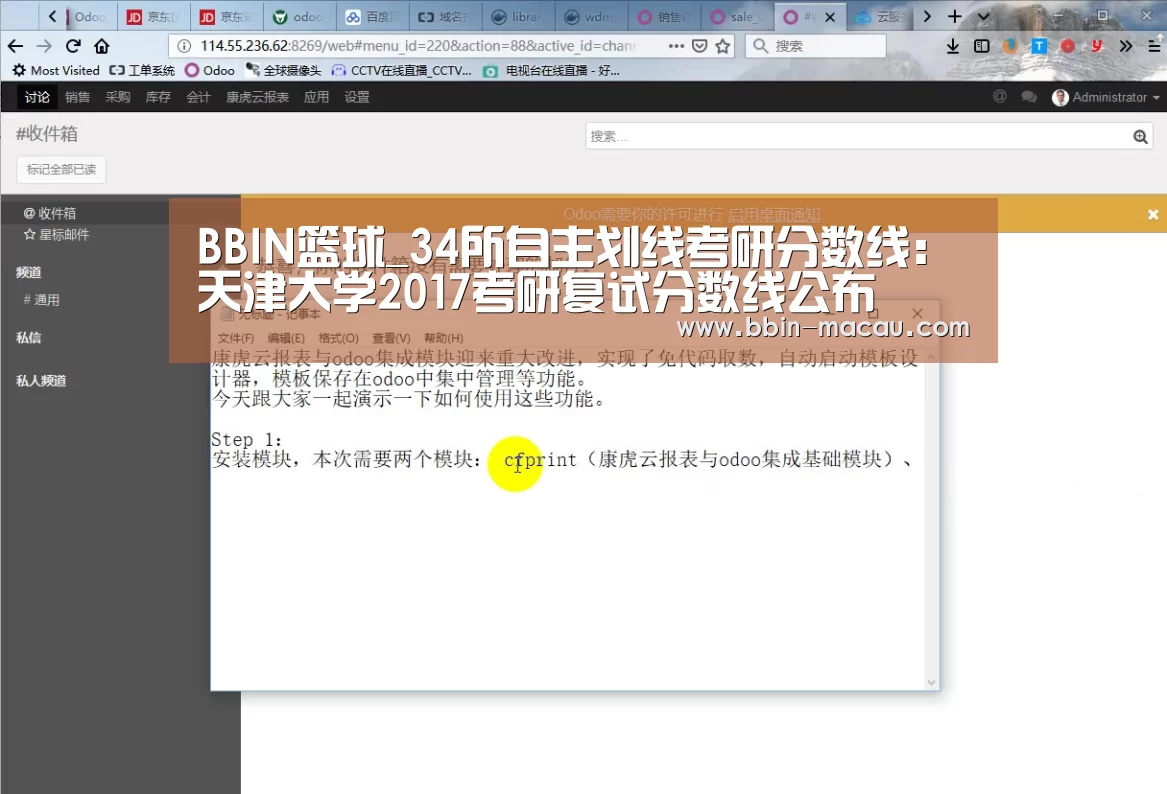Click the browser address bar URL
This screenshot has width=1167, height=794.
pyautogui.click(x=418, y=46)
